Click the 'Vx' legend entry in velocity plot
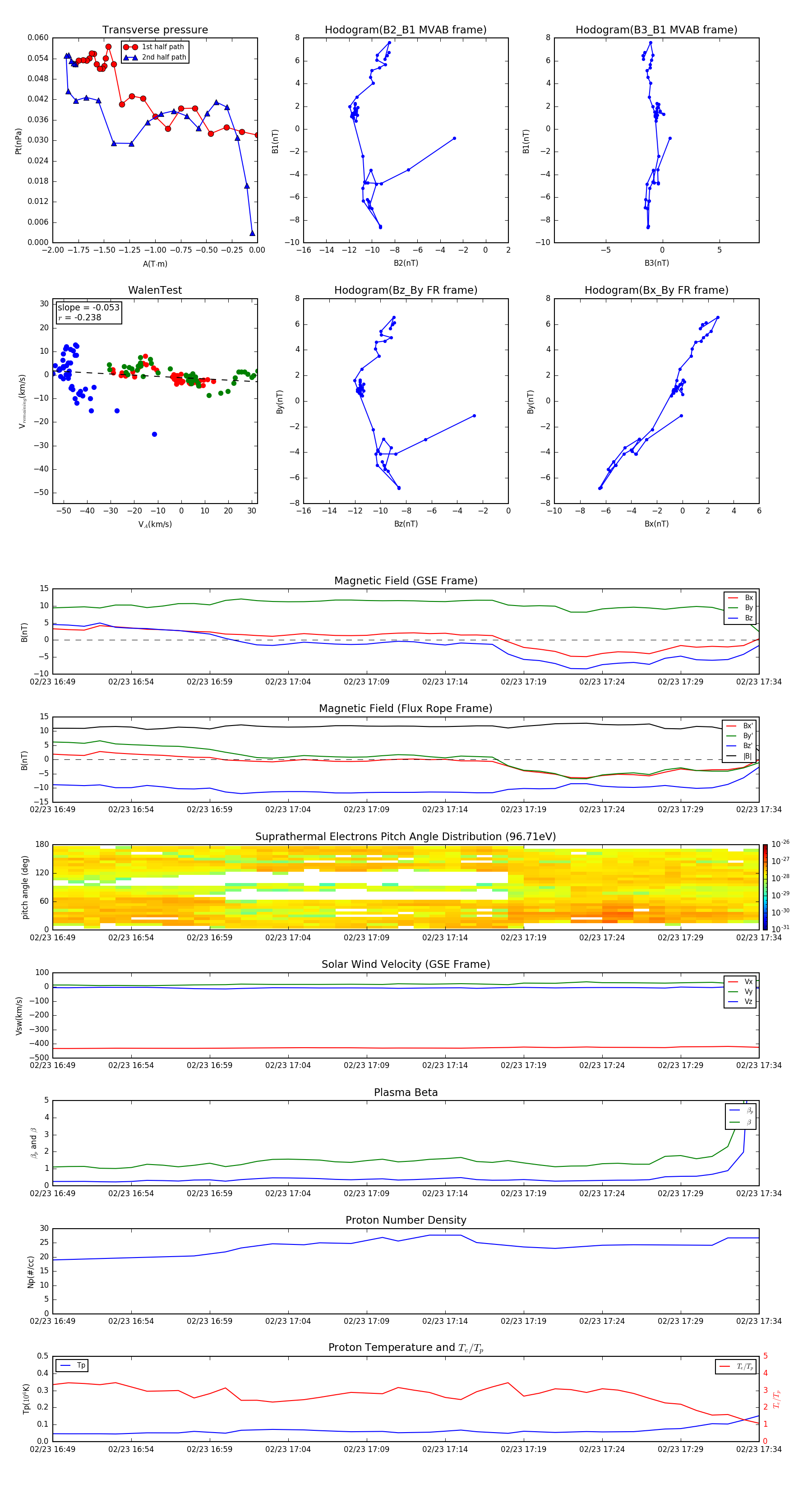 [740, 981]
